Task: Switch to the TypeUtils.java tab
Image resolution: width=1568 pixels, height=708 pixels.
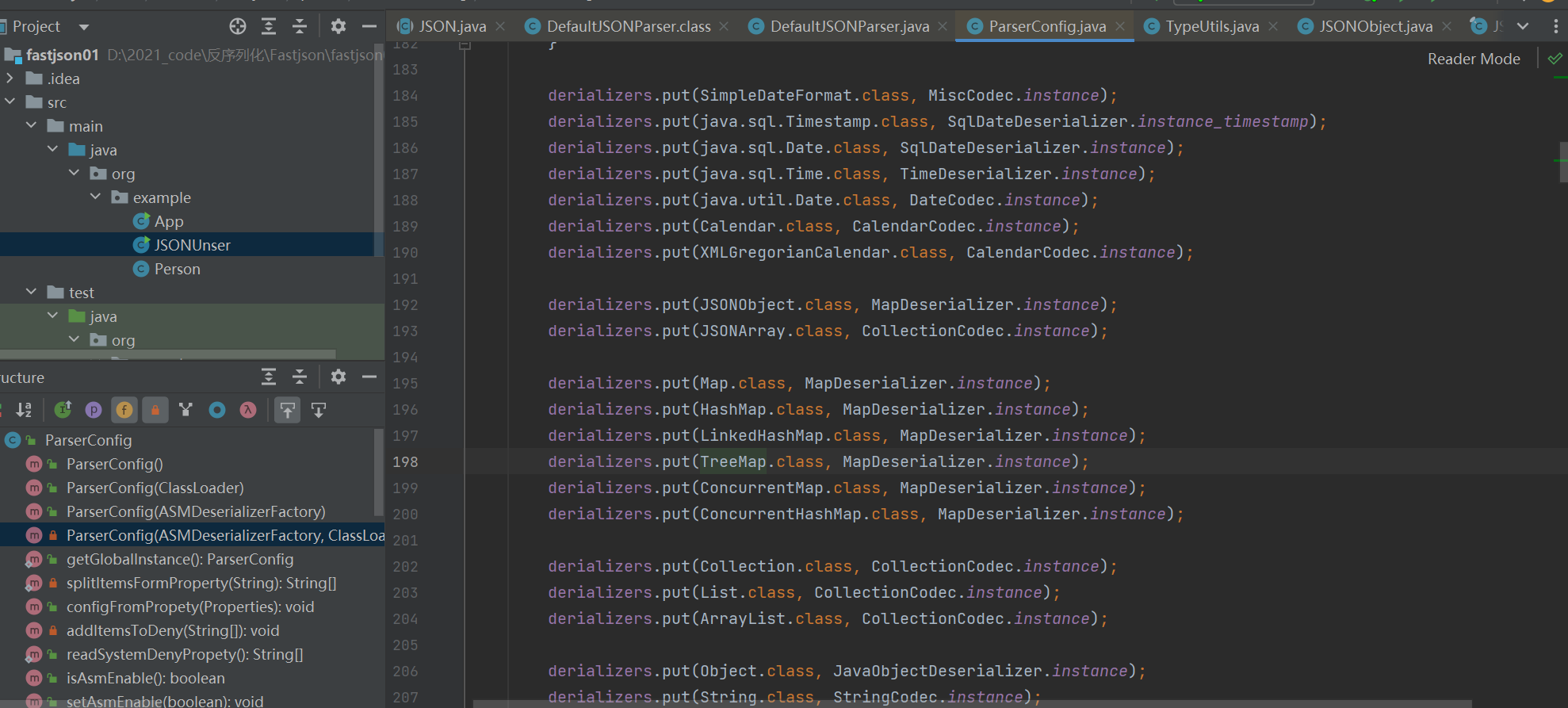Action: tap(1211, 26)
